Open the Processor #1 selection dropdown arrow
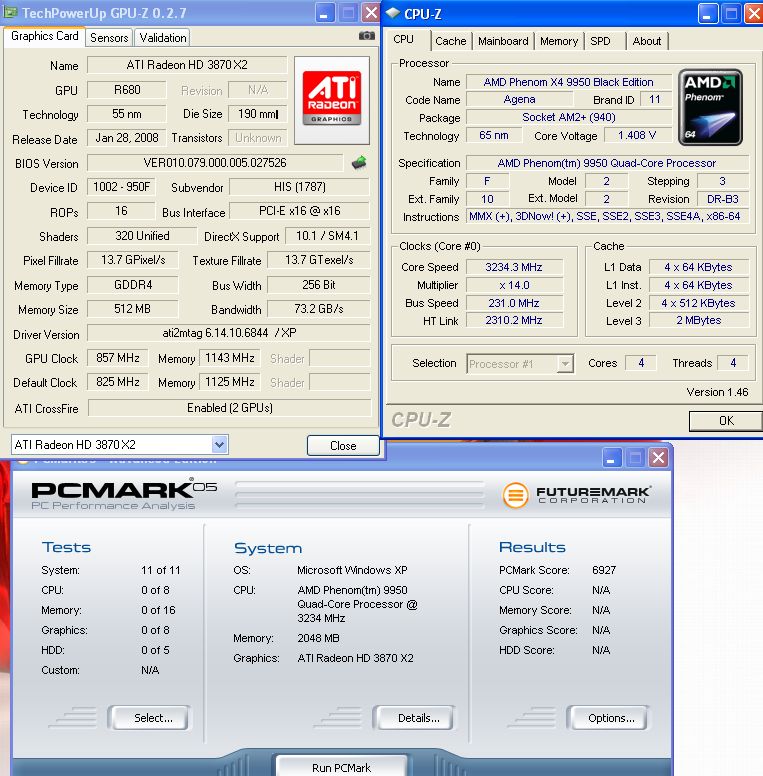Screen dimensions: 763x776 [x=565, y=364]
